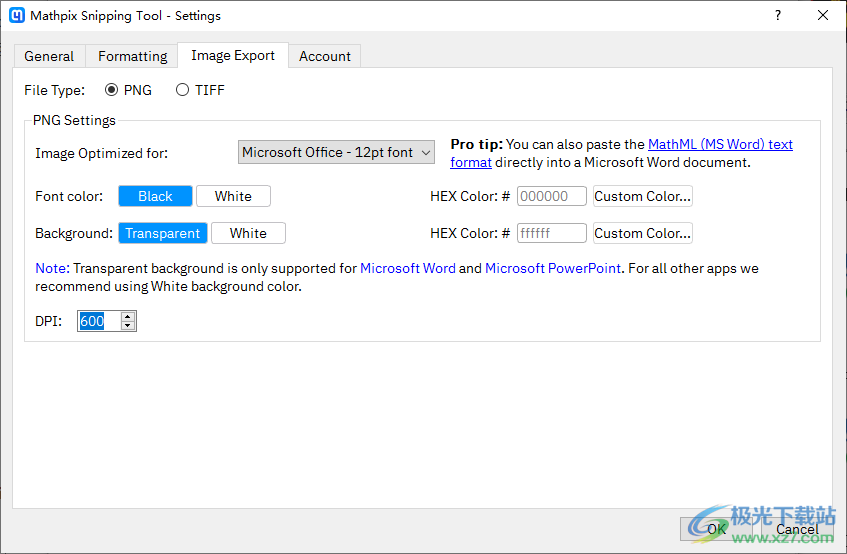The height and width of the screenshot is (554, 847).
Task: Set font color to White
Action: click(233, 196)
